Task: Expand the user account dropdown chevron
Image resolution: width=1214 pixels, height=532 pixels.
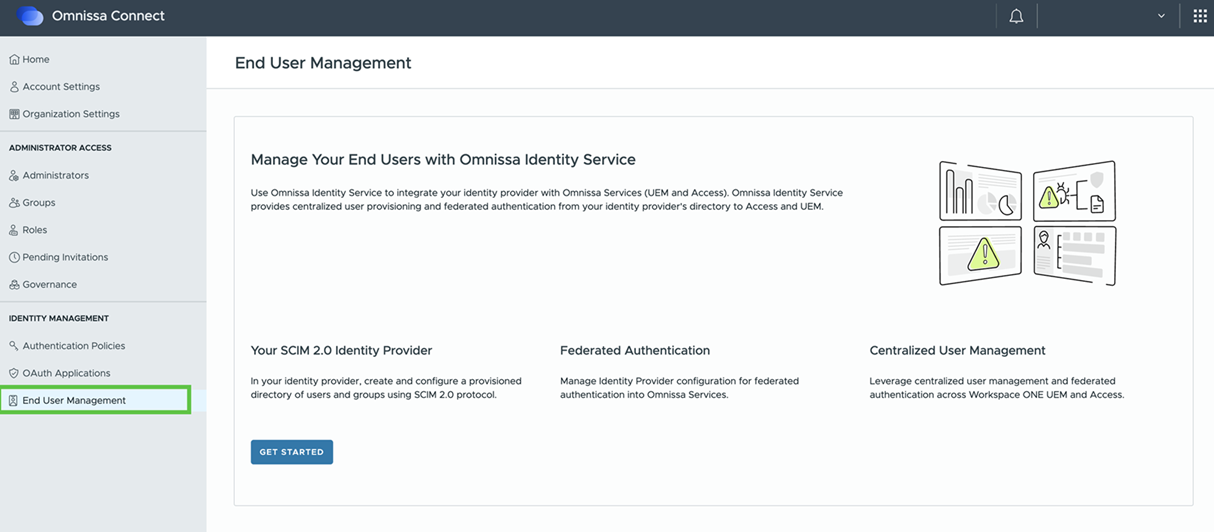Action: tap(1161, 16)
